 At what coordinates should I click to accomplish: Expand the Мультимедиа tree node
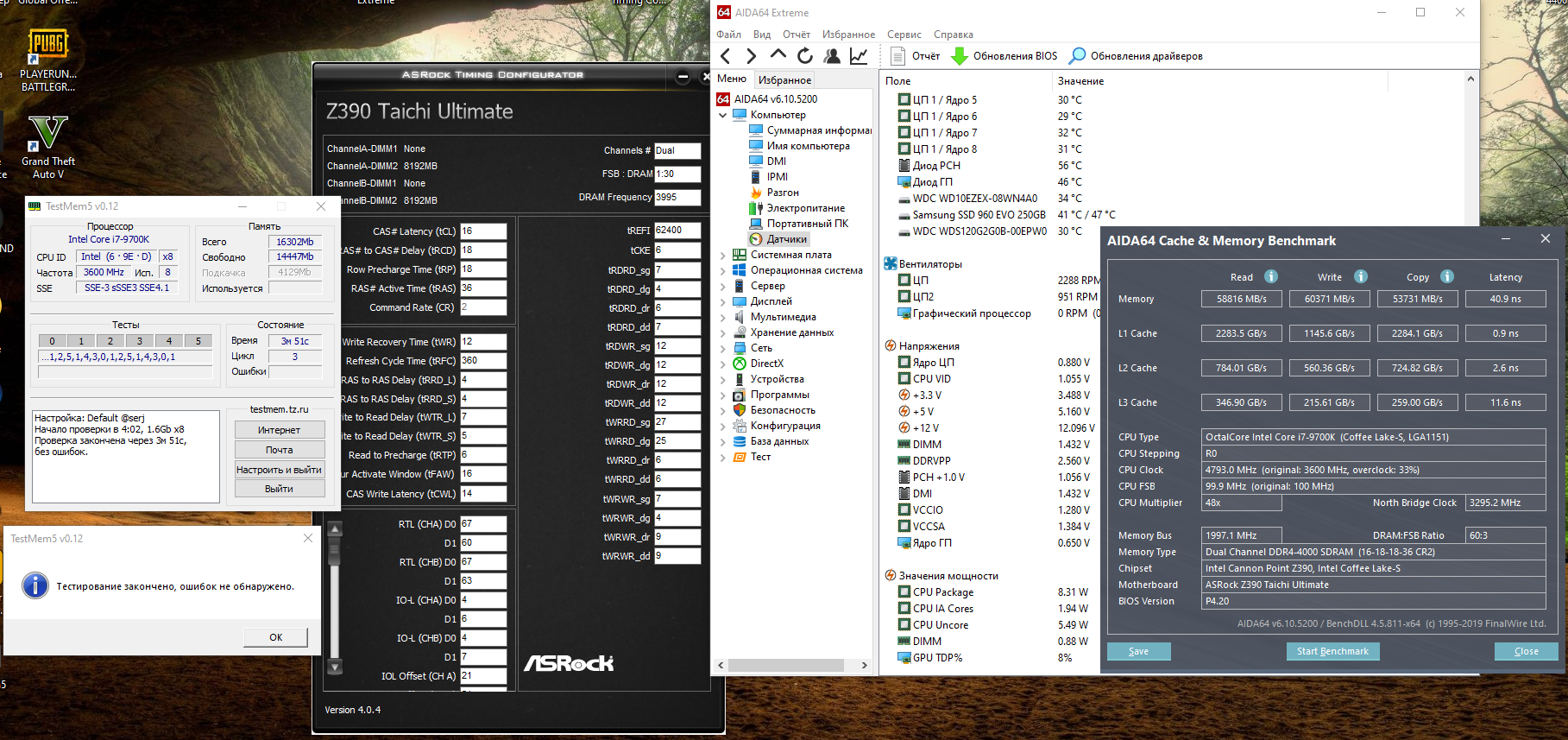(x=723, y=317)
